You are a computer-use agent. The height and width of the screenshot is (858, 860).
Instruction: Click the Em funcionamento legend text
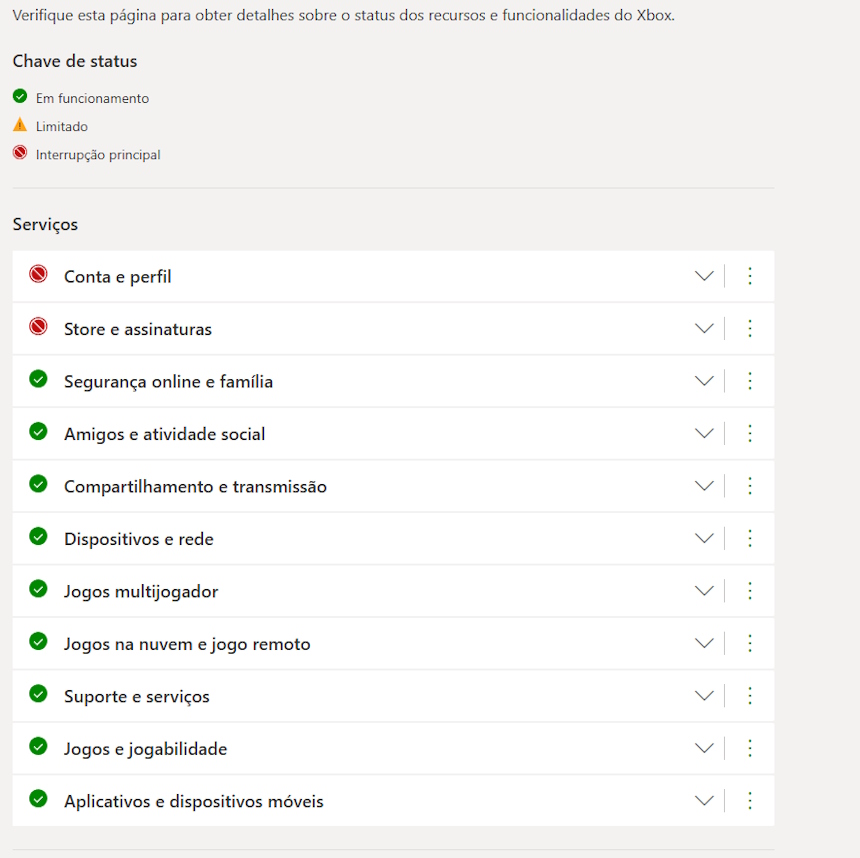click(x=92, y=98)
